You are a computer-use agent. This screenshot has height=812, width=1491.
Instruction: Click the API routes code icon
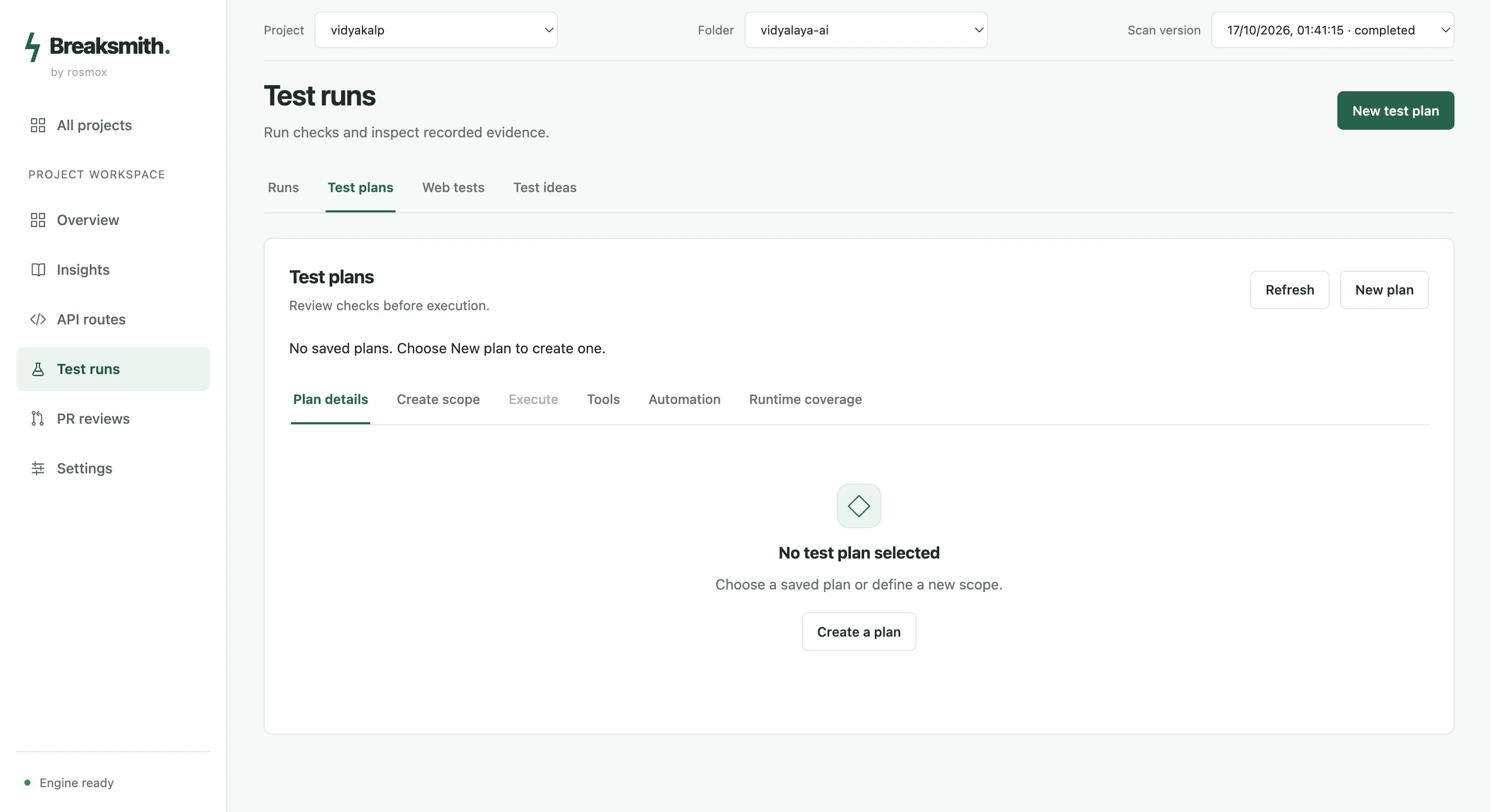click(x=38, y=320)
